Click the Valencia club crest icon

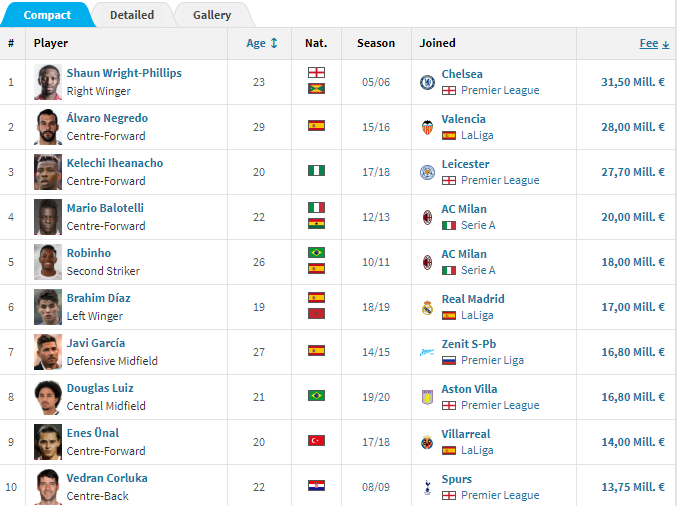point(427,127)
